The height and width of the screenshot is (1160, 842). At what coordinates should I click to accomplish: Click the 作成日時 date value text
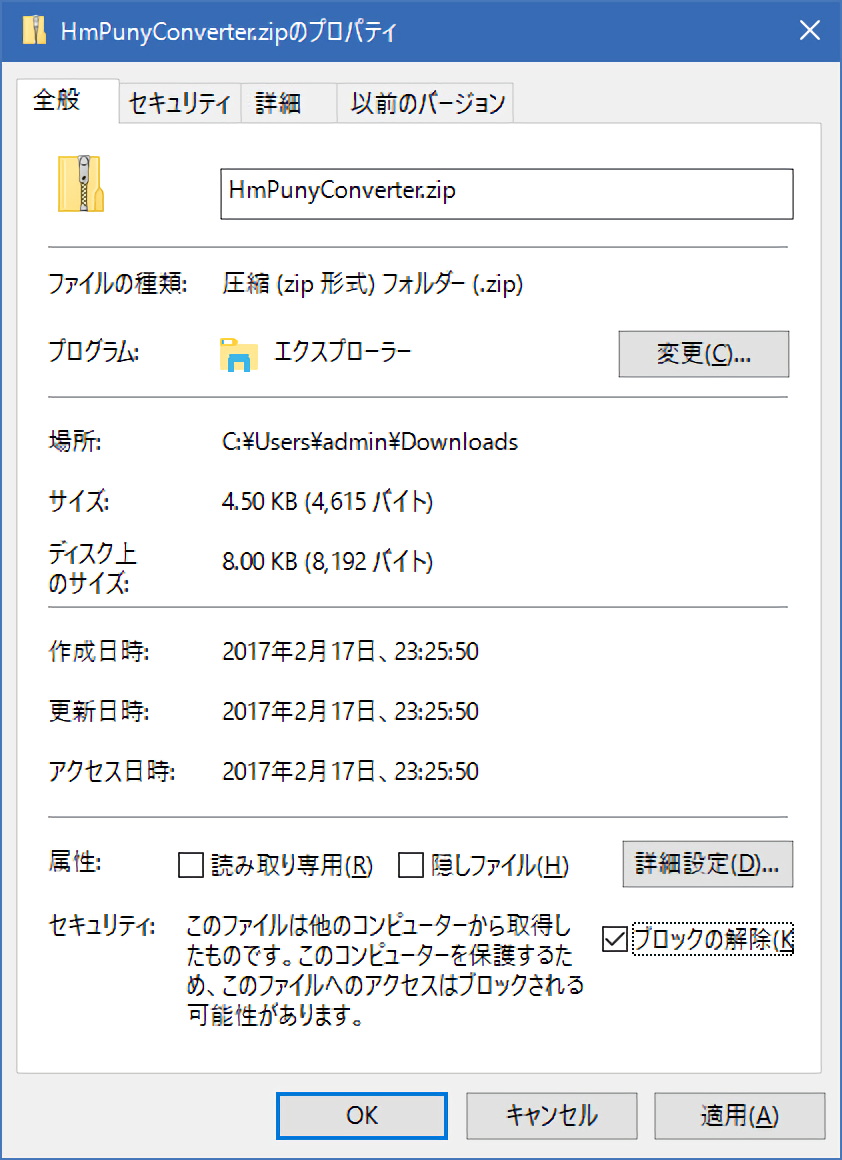(x=350, y=652)
